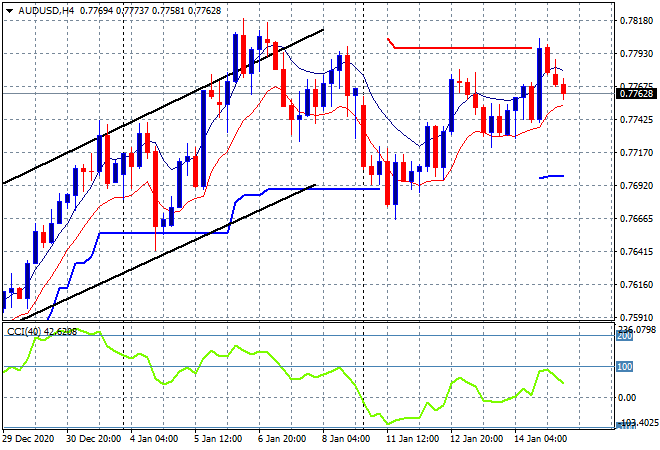660x450 pixels.
Task: Click the 11 Jan 12:00 time label
Action: [x=412, y=439]
